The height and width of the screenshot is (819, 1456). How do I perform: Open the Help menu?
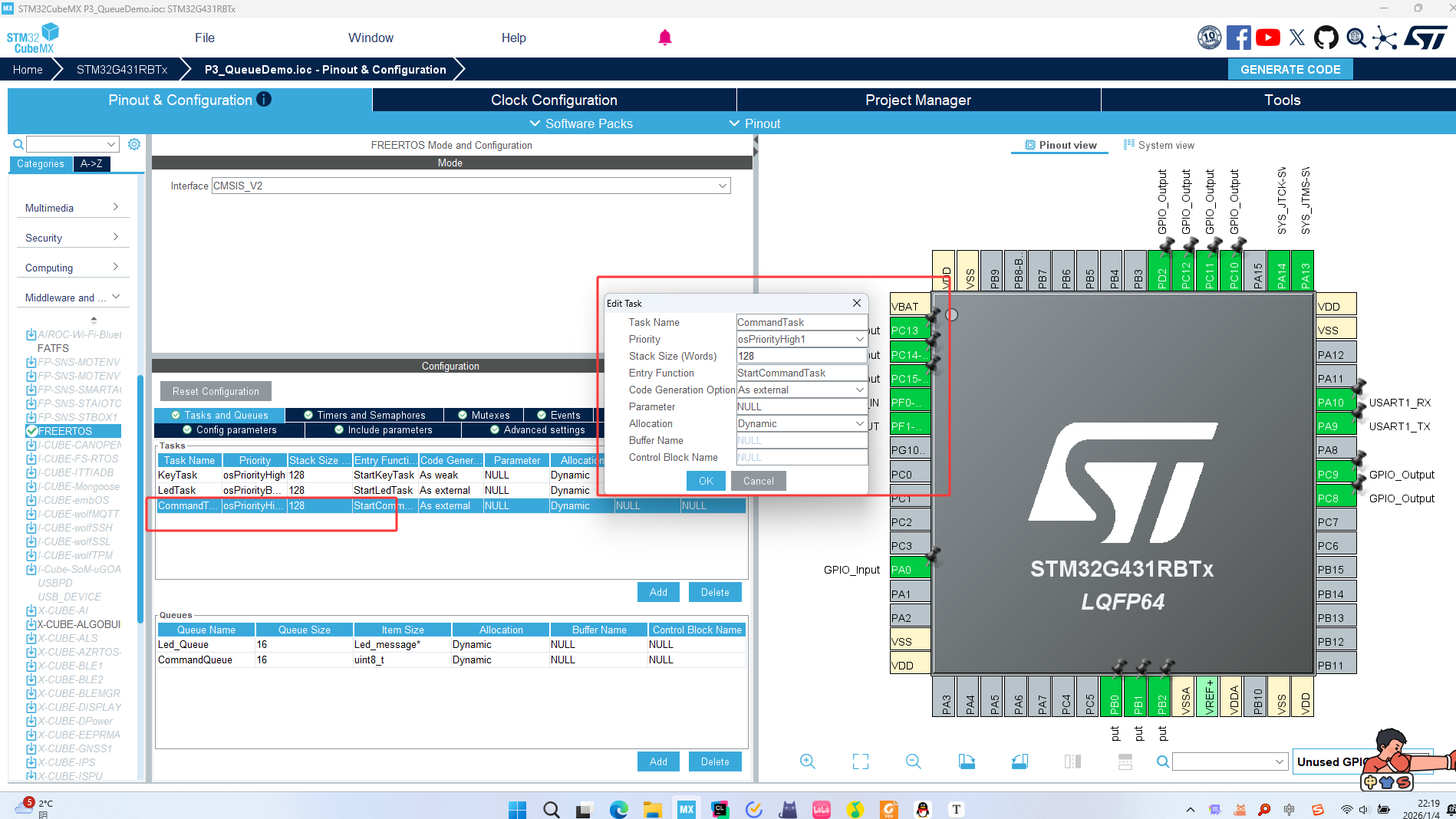[x=514, y=38]
